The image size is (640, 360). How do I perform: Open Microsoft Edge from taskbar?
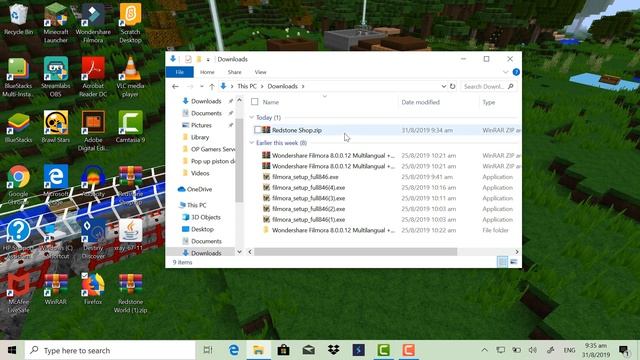(x=233, y=350)
